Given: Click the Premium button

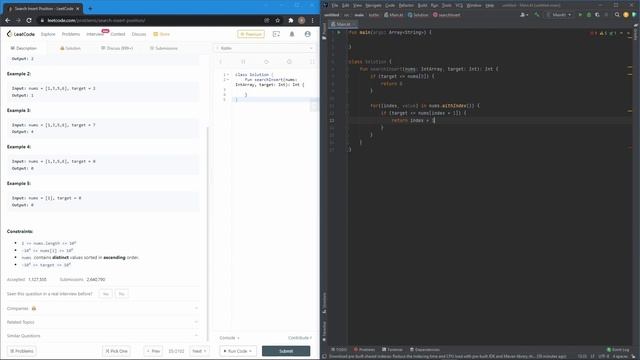Looking at the screenshot, I should click(x=251, y=34).
